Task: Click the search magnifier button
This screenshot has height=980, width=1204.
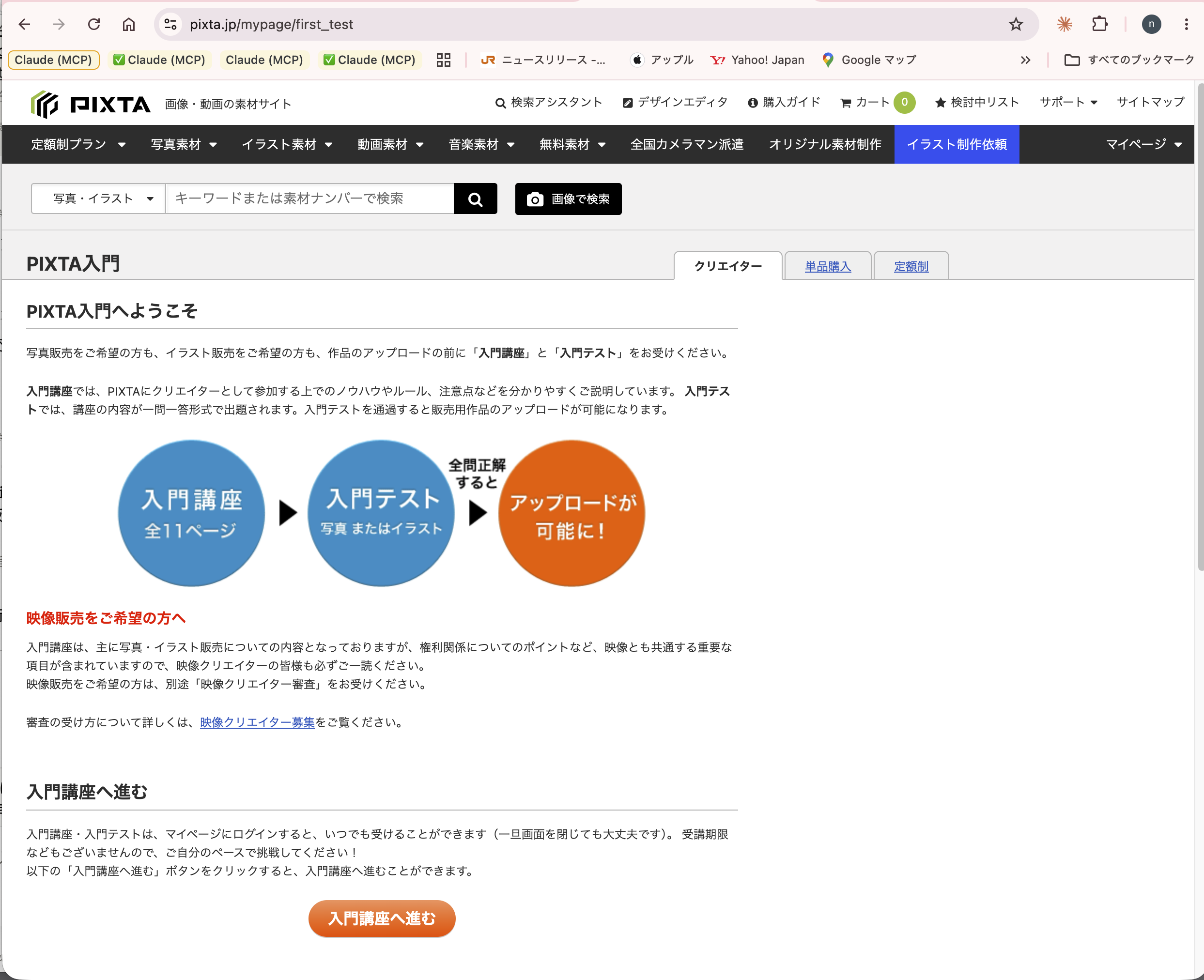Action: (x=476, y=199)
